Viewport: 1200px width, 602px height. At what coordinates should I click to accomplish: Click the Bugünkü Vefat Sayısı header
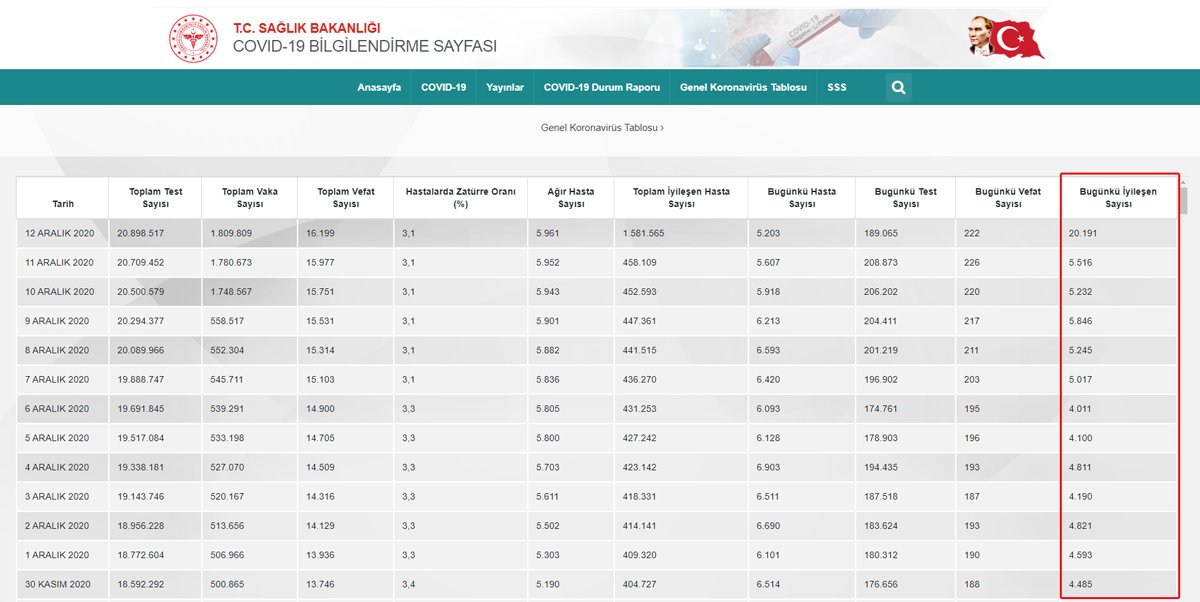1008,198
